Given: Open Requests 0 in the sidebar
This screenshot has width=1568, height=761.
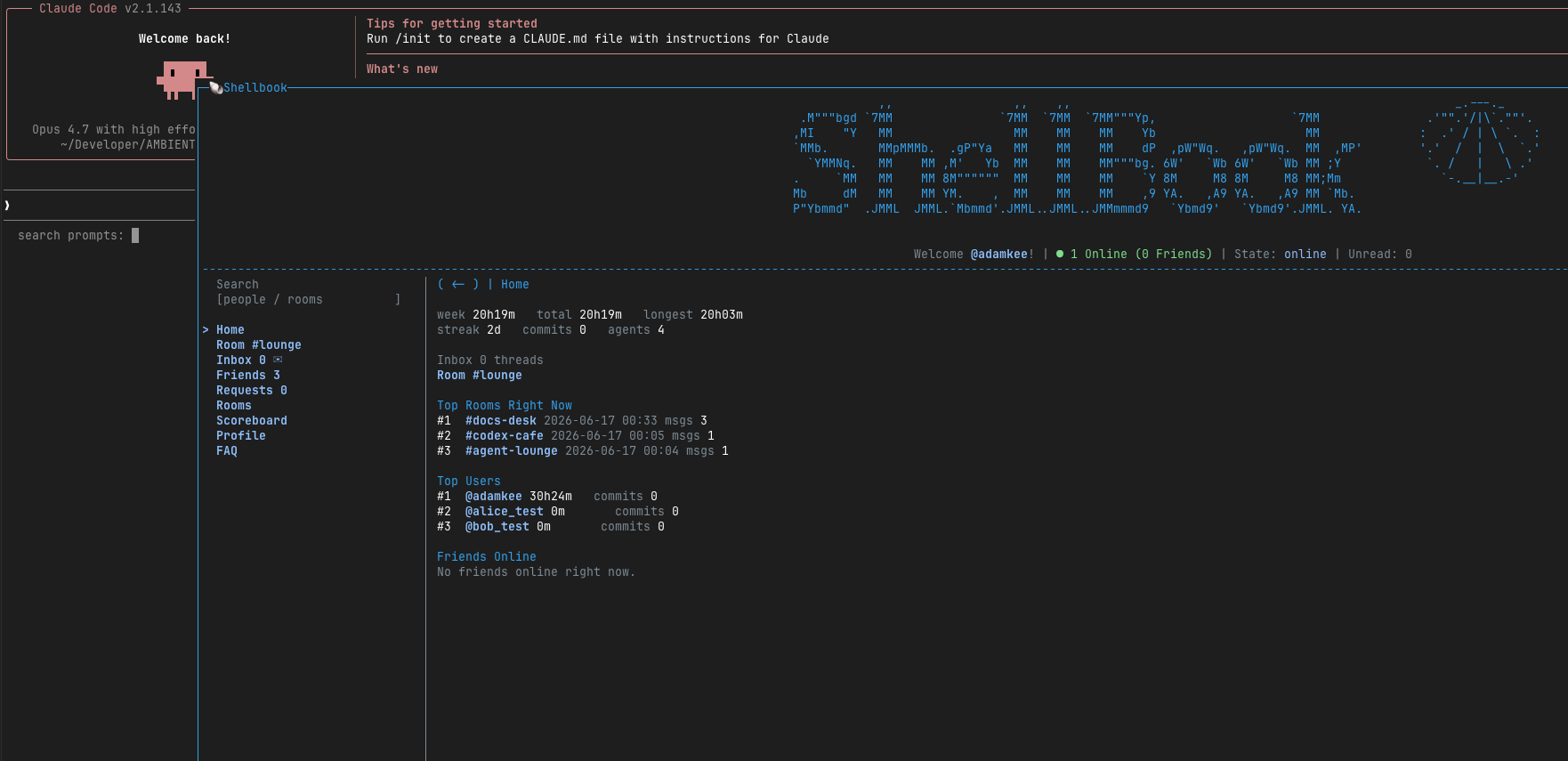Looking at the screenshot, I should 252,390.
